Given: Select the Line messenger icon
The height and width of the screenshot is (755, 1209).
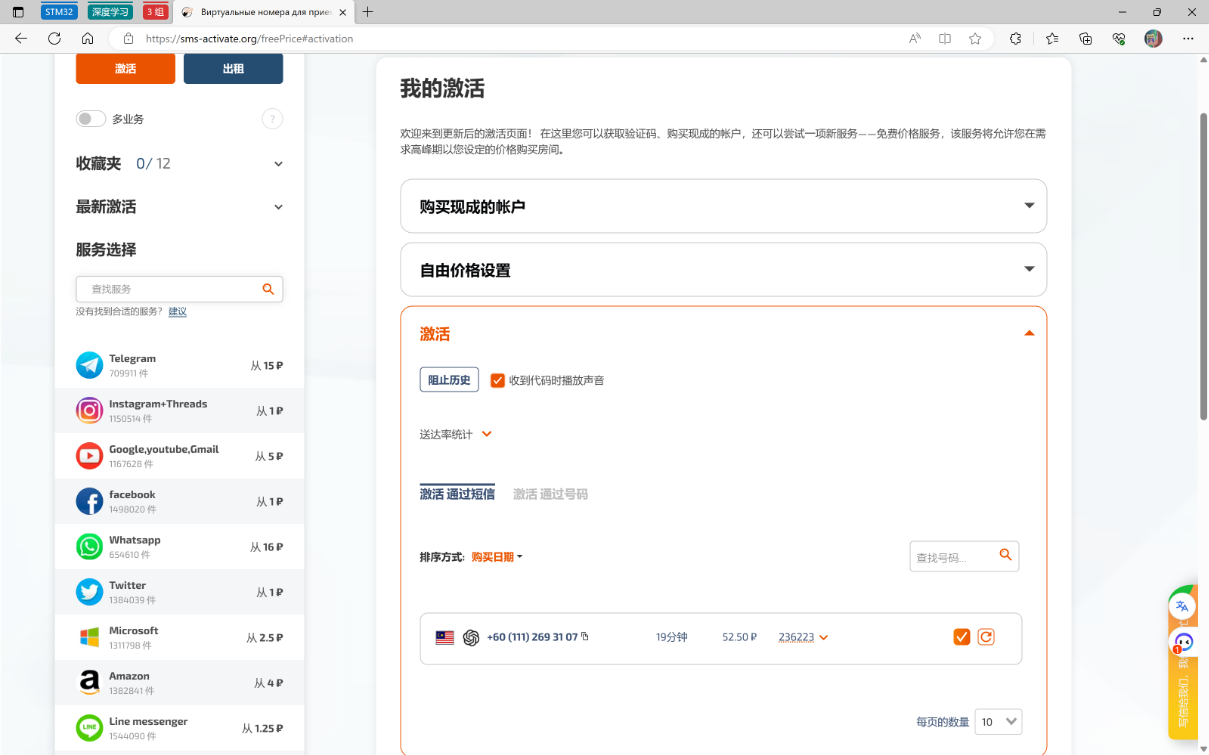Looking at the screenshot, I should 90,728.
